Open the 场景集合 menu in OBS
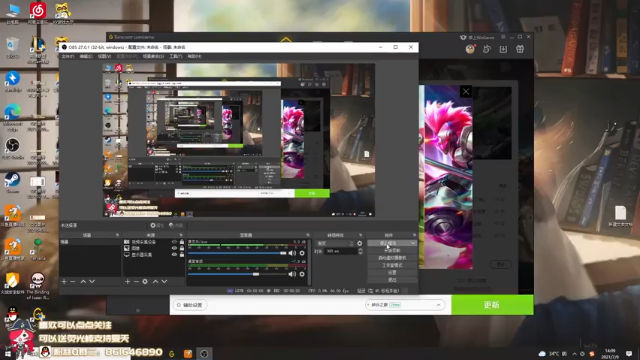The width and height of the screenshot is (640, 360). pos(153,56)
